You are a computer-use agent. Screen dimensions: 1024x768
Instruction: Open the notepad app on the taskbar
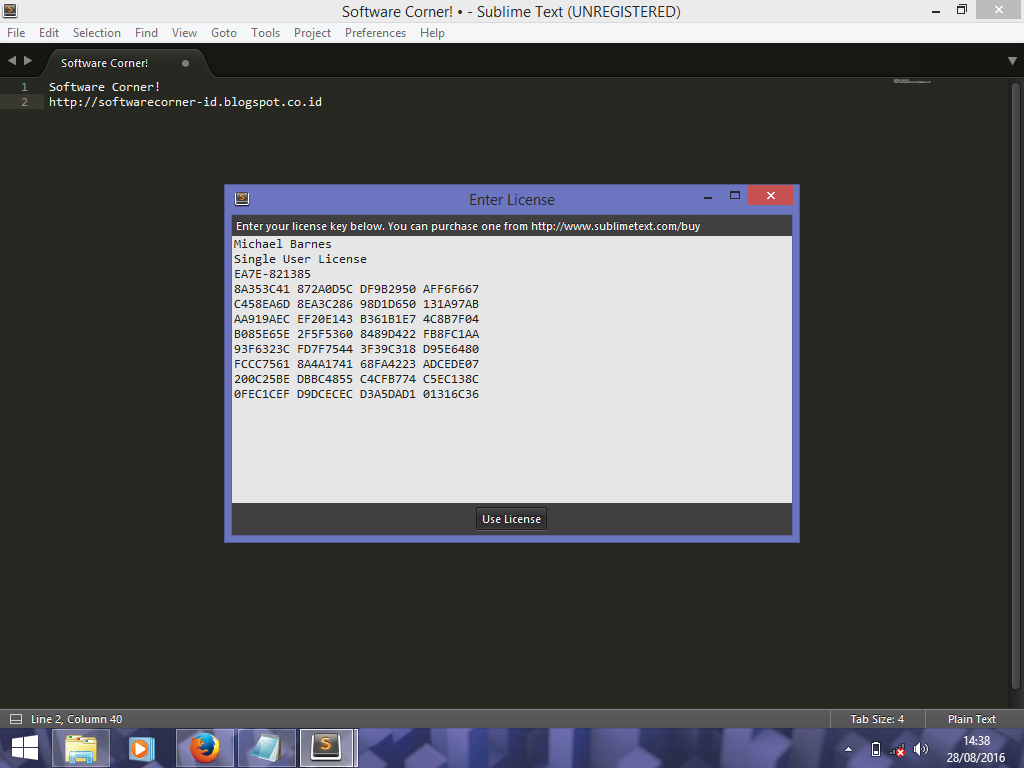(266, 748)
